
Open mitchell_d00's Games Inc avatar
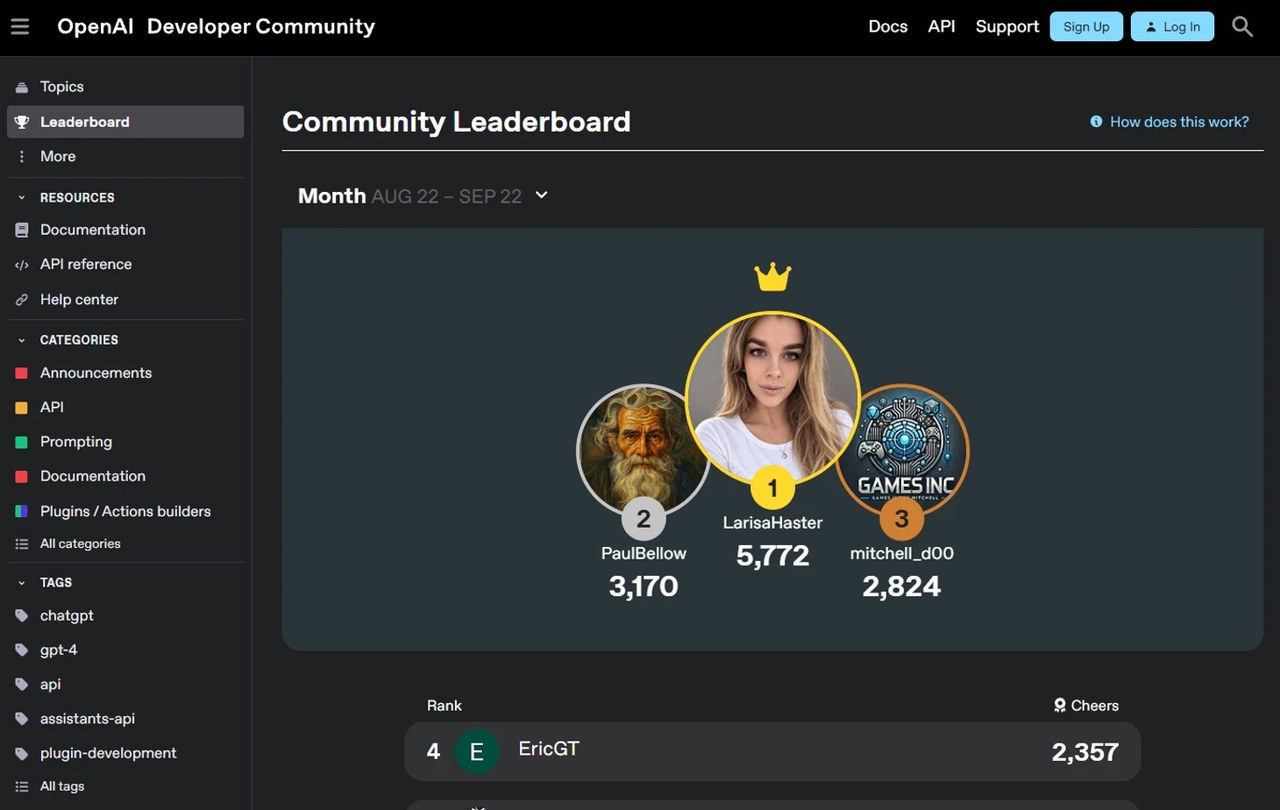[x=902, y=452]
